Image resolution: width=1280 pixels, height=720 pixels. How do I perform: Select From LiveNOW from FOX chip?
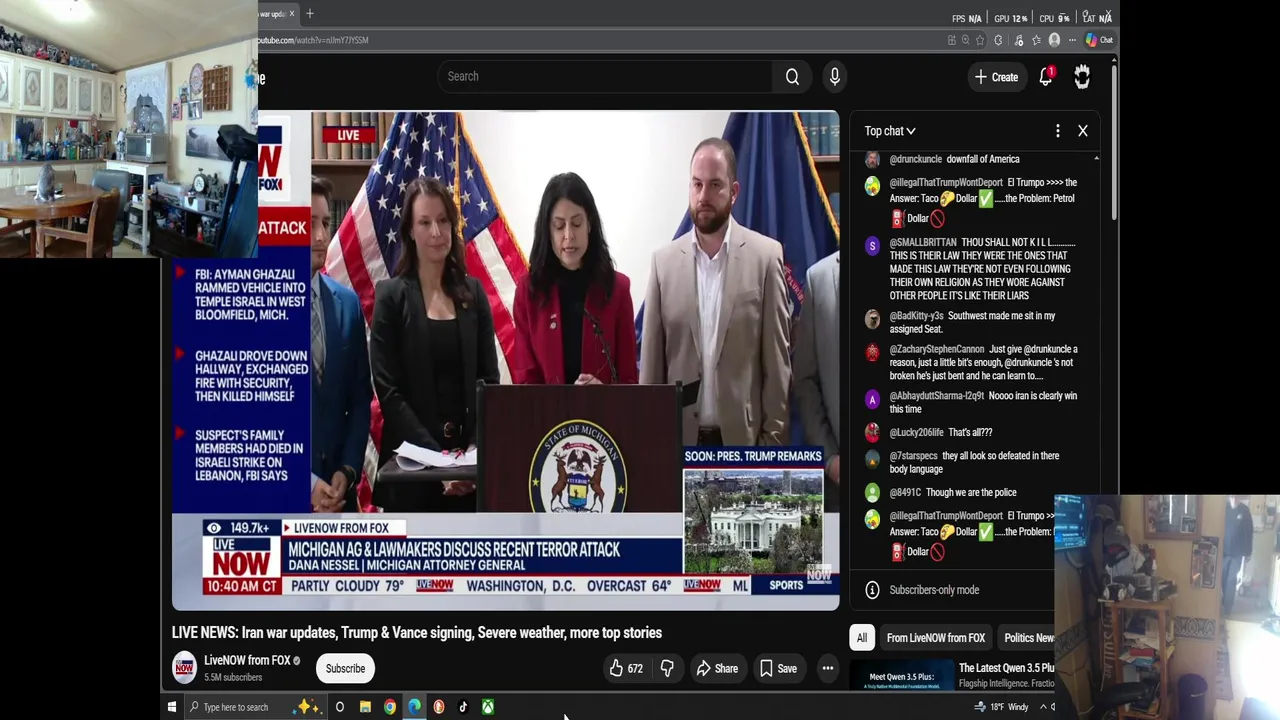pos(935,638)
